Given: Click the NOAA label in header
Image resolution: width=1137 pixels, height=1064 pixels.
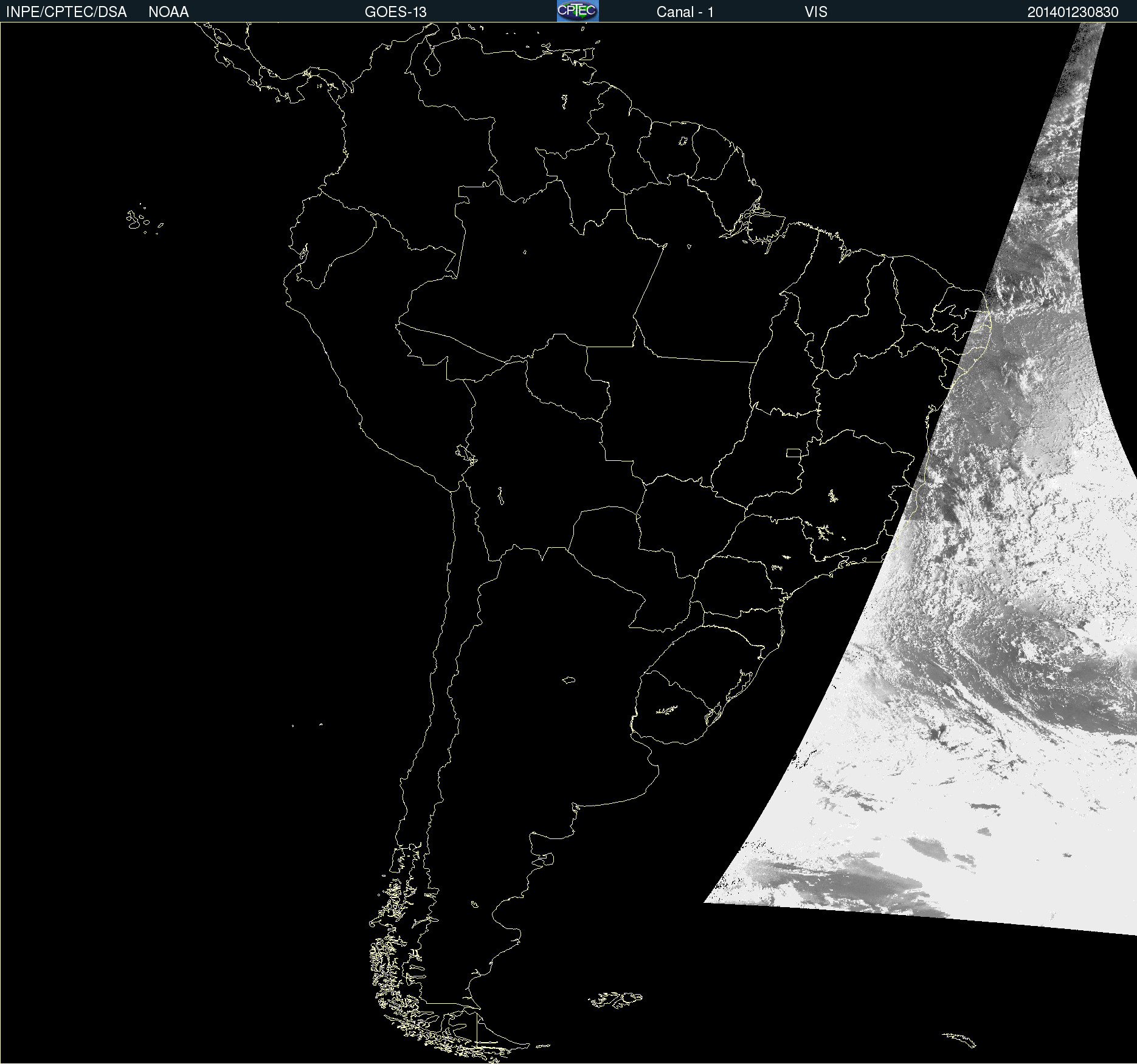Looking at the screenshot, I should 168,12.
